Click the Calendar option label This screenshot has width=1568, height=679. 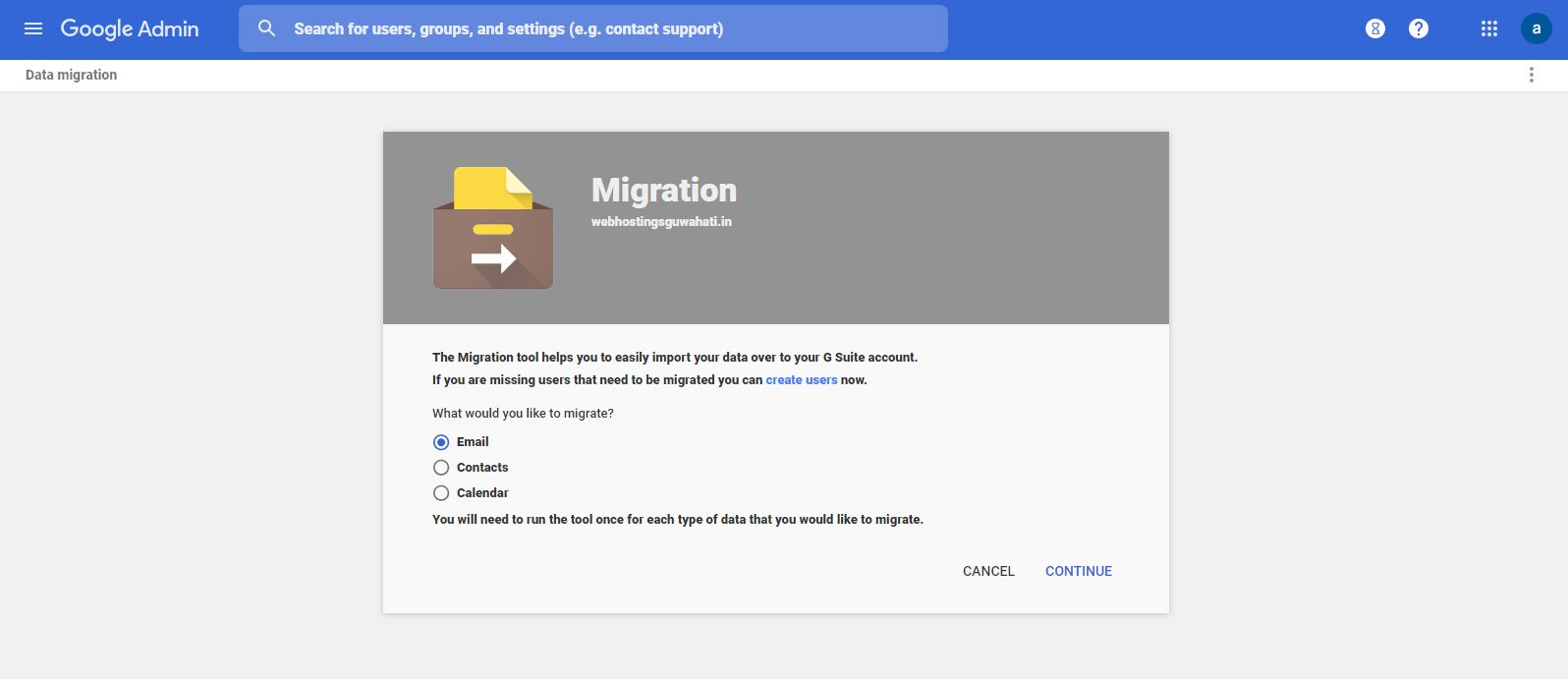482,493
